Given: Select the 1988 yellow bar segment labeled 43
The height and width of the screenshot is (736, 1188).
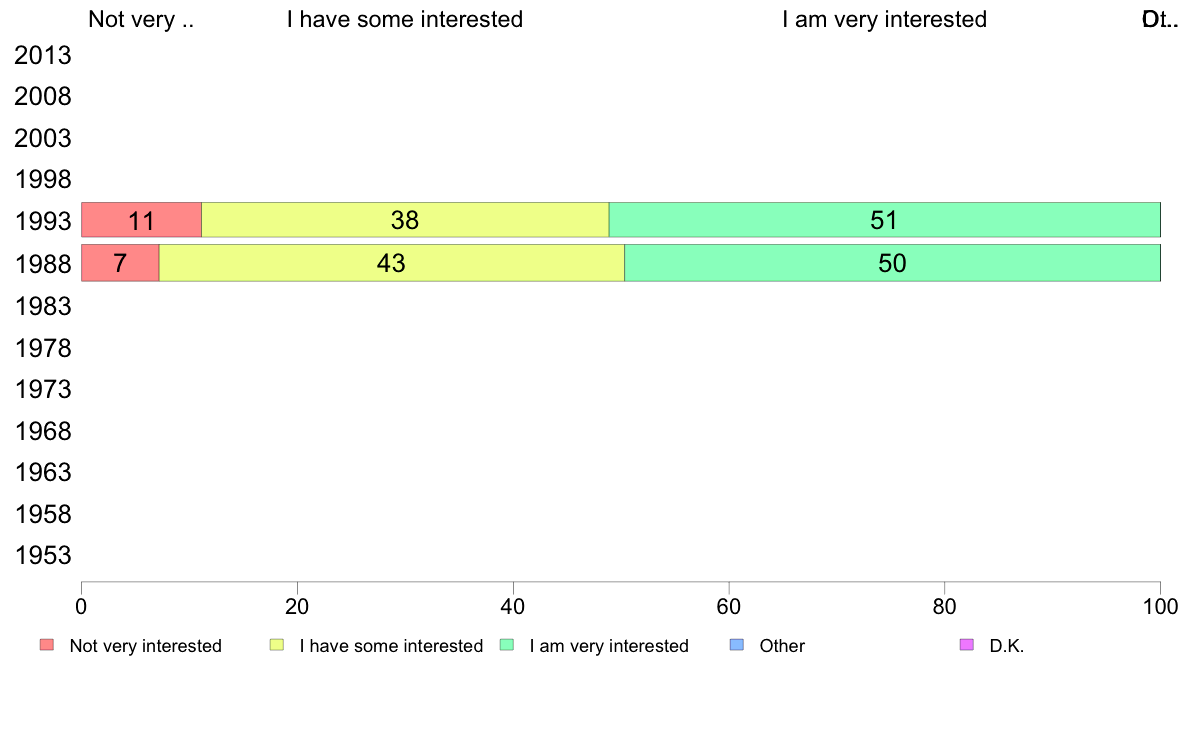Looking at the screenshot, I should [392, 263].
